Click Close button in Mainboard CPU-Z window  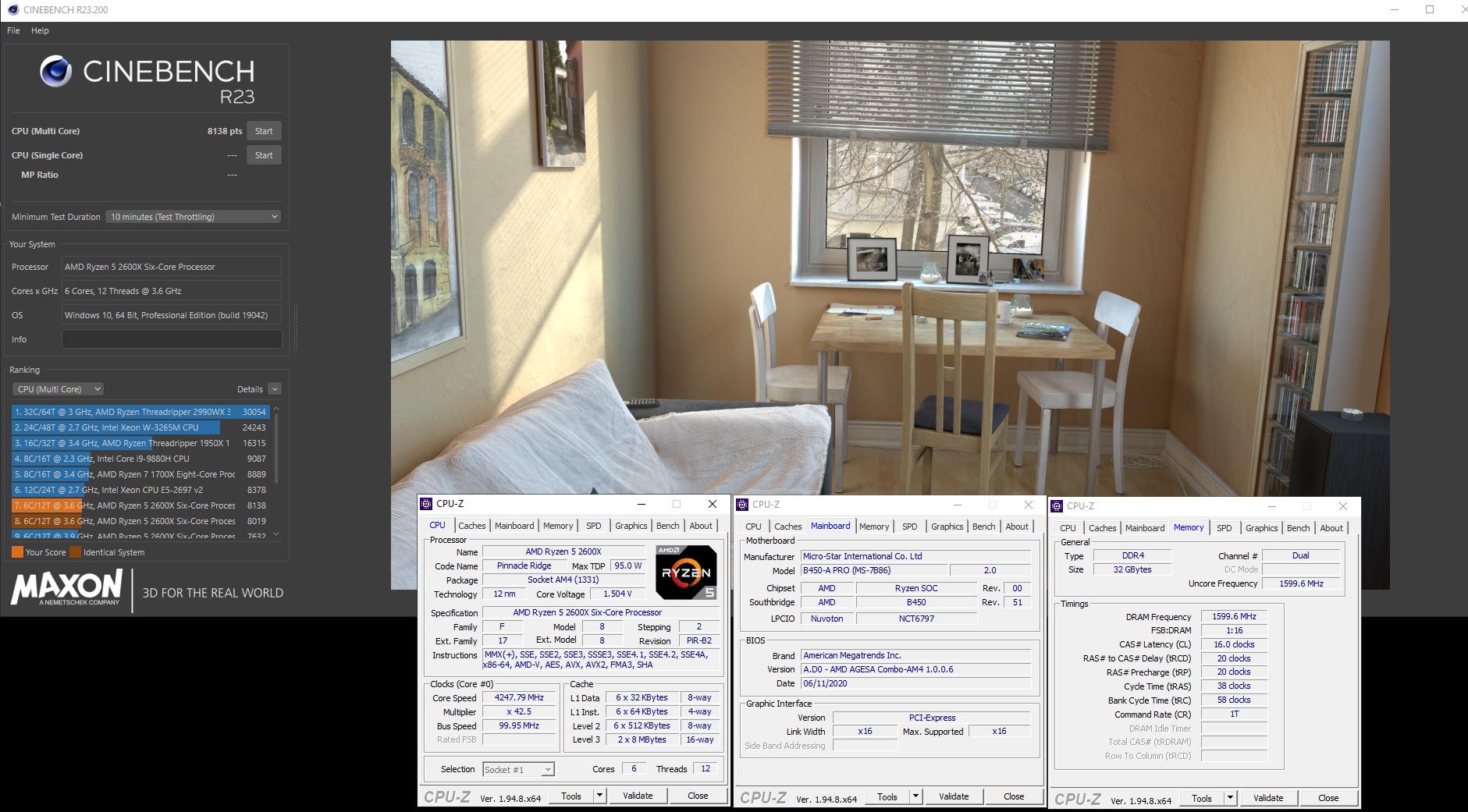pyautogui.click(x=1014, y=796)
